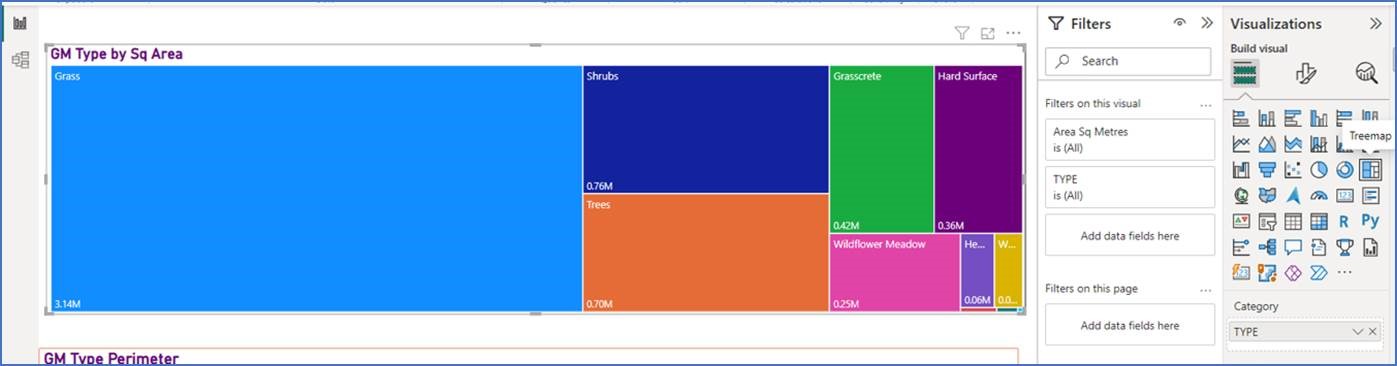Choose the Donut chart visual

1344,170
